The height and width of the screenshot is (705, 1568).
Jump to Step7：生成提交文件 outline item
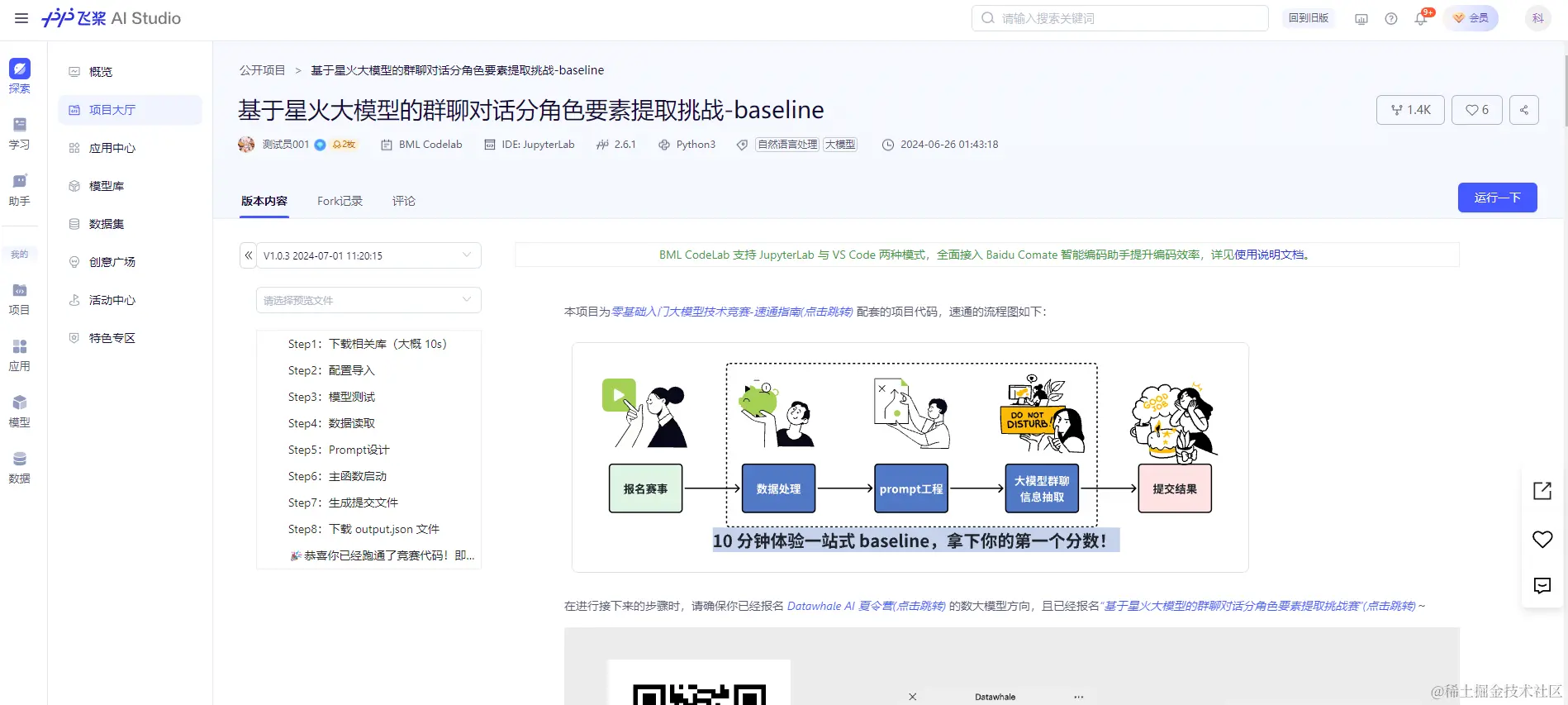click(343, 503)
